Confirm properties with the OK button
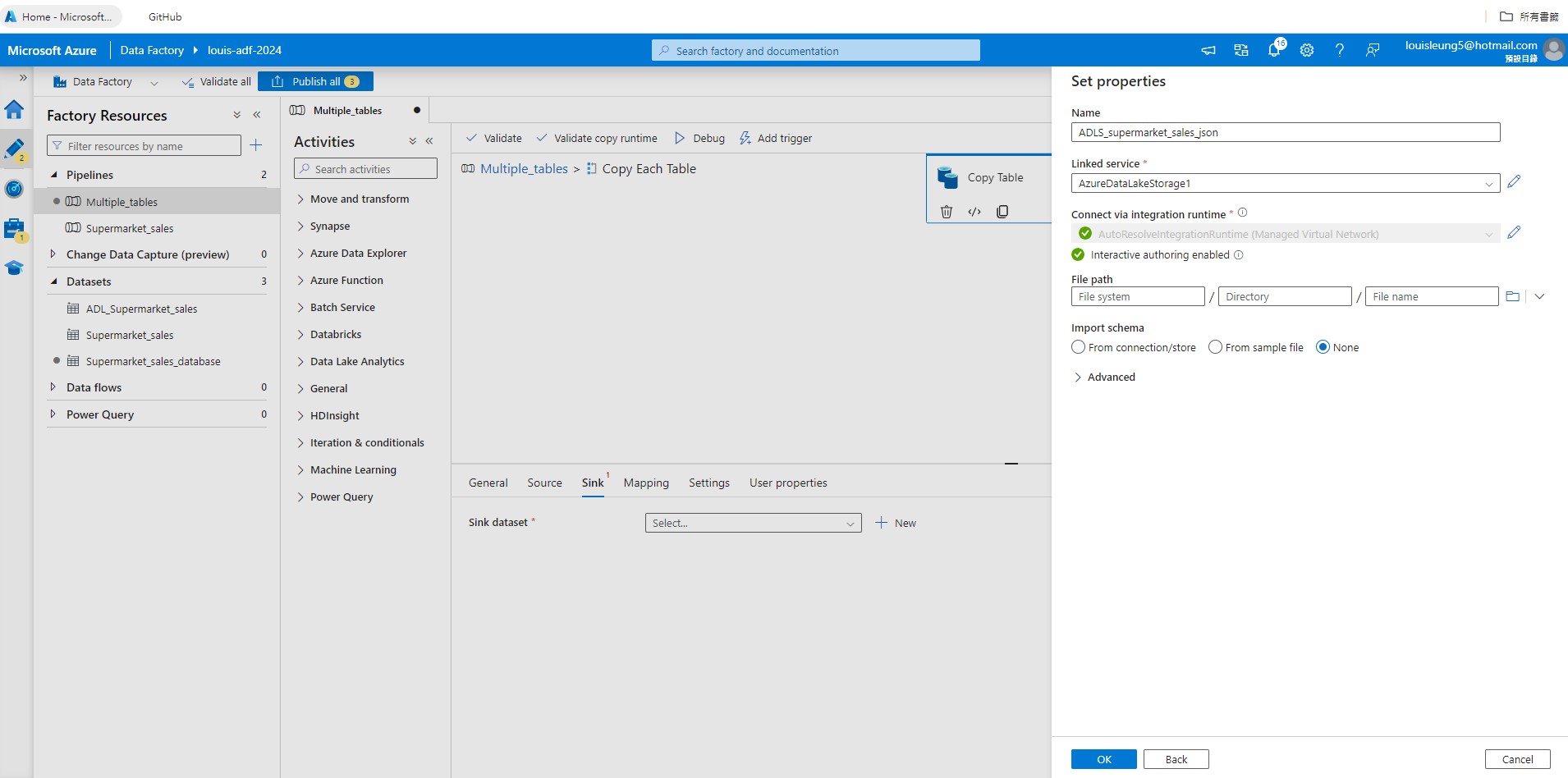The width and height of the screenshot is (1568, 778). 1103,759
